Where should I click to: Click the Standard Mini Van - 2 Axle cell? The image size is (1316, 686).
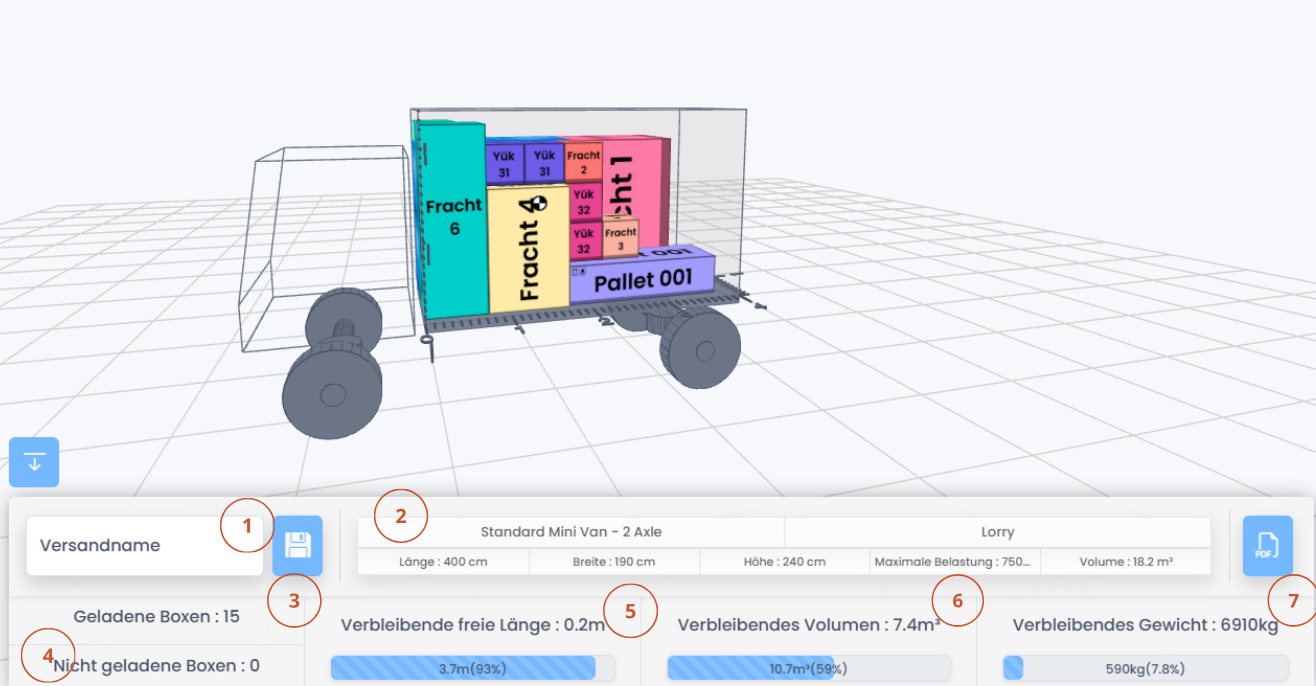(x=571, y=532)
